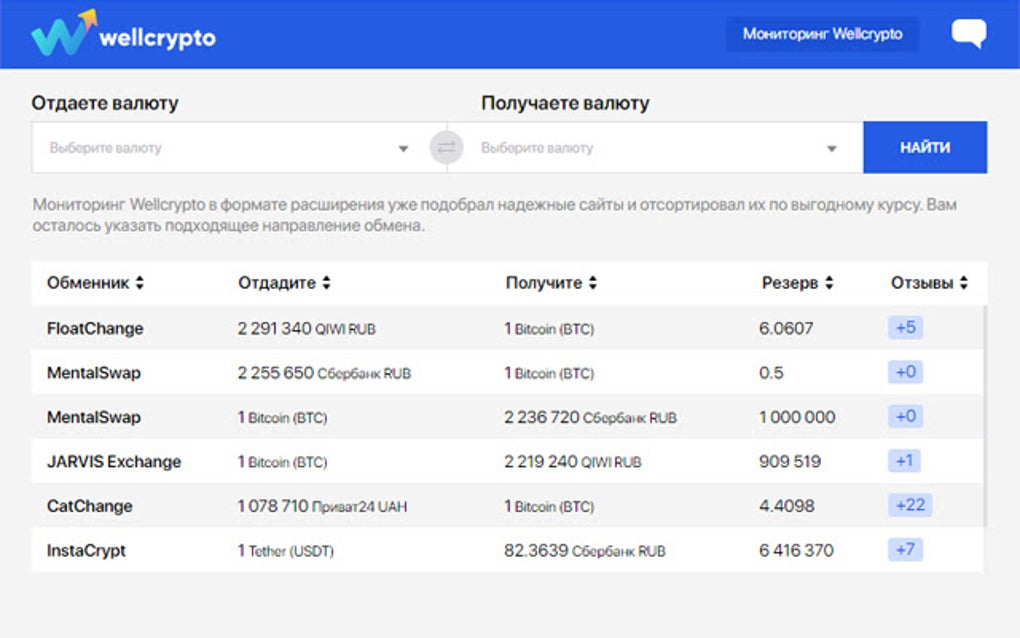Expand the left currency selector arrow

(403, 146)
